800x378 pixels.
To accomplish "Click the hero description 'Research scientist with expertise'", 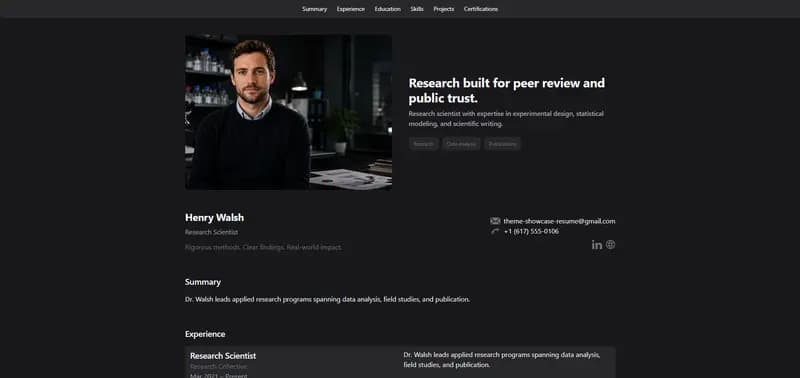I will [x=506, y=118].
